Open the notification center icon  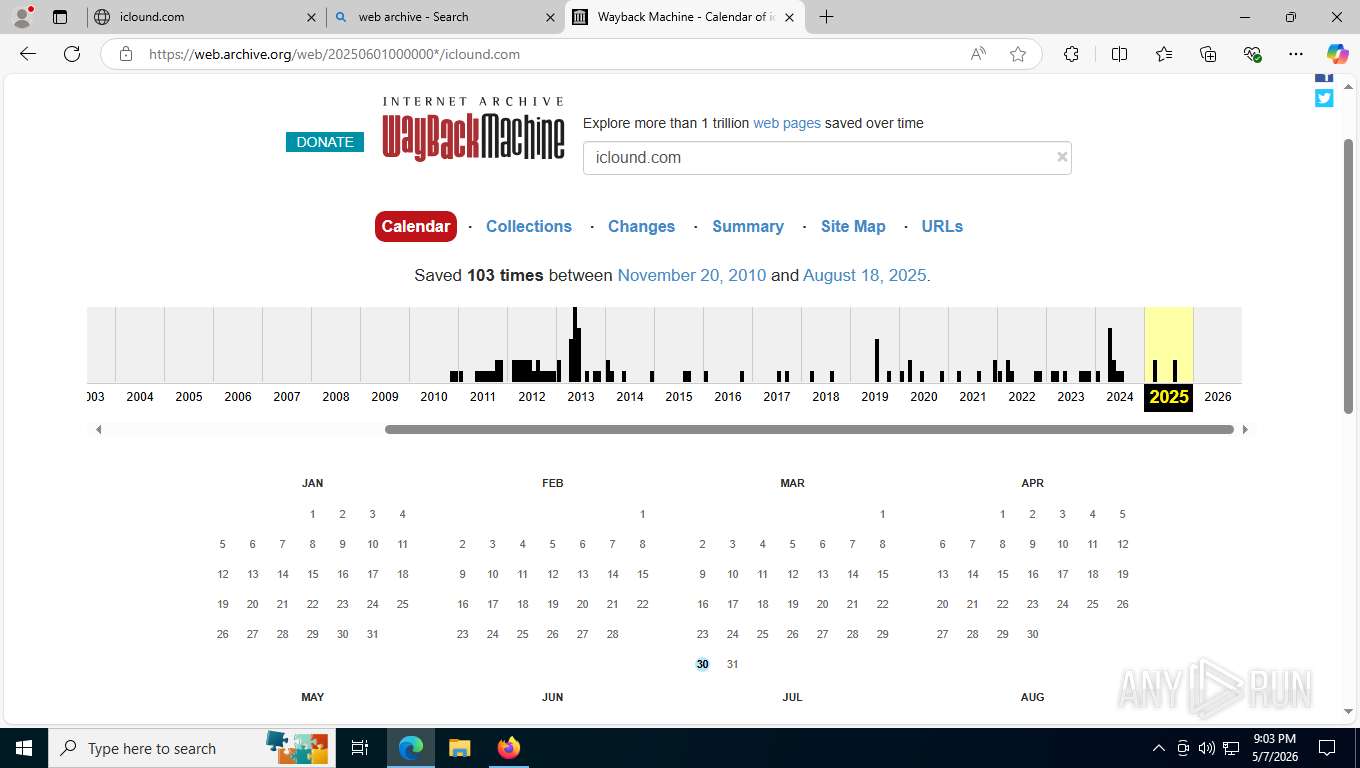pos(1326,748)
